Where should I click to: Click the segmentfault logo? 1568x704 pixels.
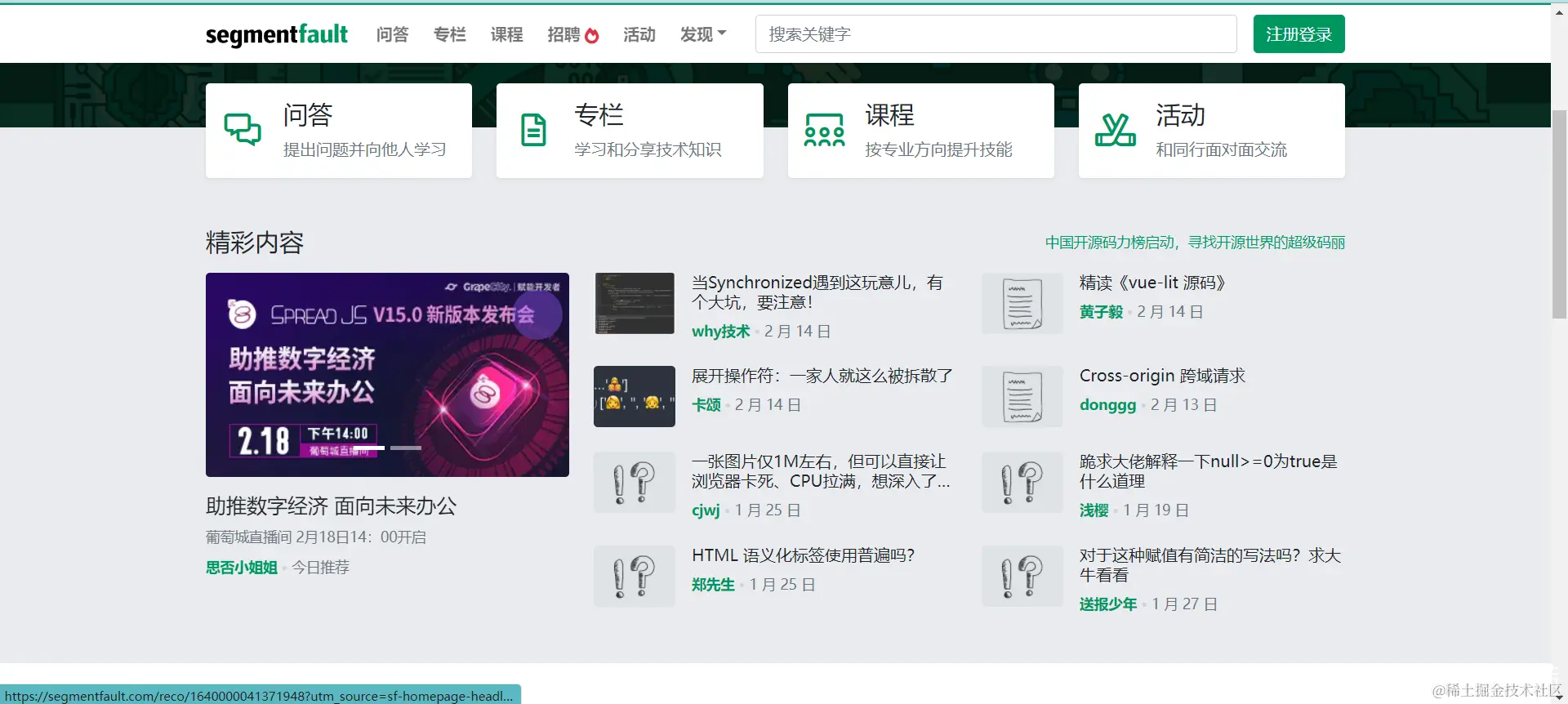pos(276,34)
